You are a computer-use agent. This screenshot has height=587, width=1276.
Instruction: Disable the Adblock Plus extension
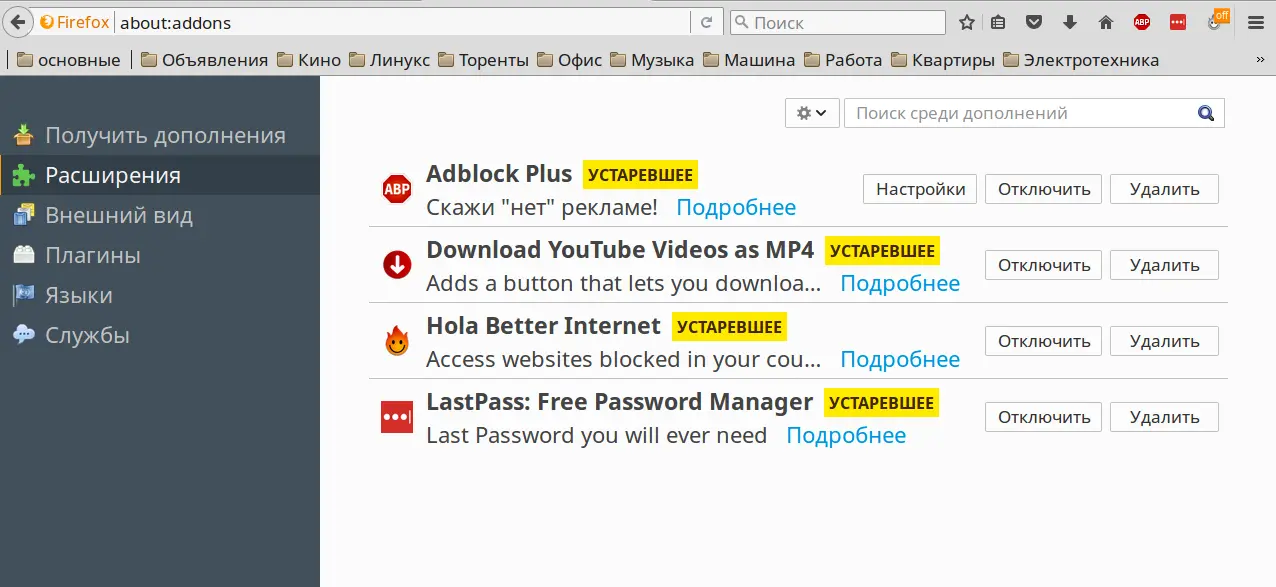pyautogui.click(x=1043, y=189)
